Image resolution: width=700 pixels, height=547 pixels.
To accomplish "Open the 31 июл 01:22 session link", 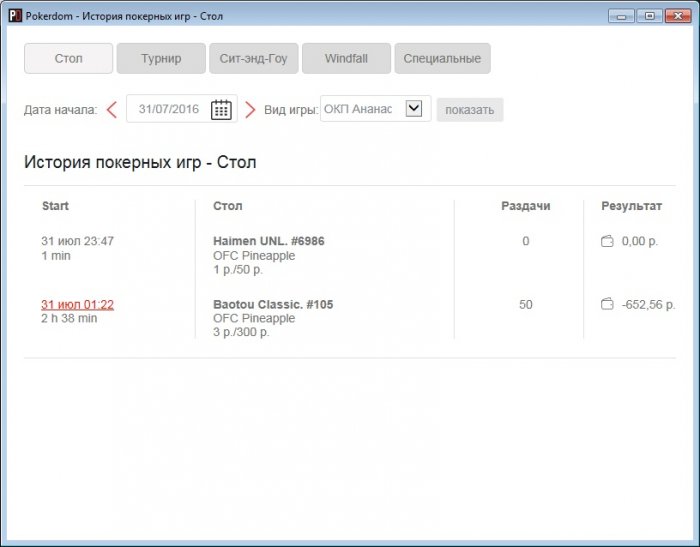I will (x=77, y=304).
